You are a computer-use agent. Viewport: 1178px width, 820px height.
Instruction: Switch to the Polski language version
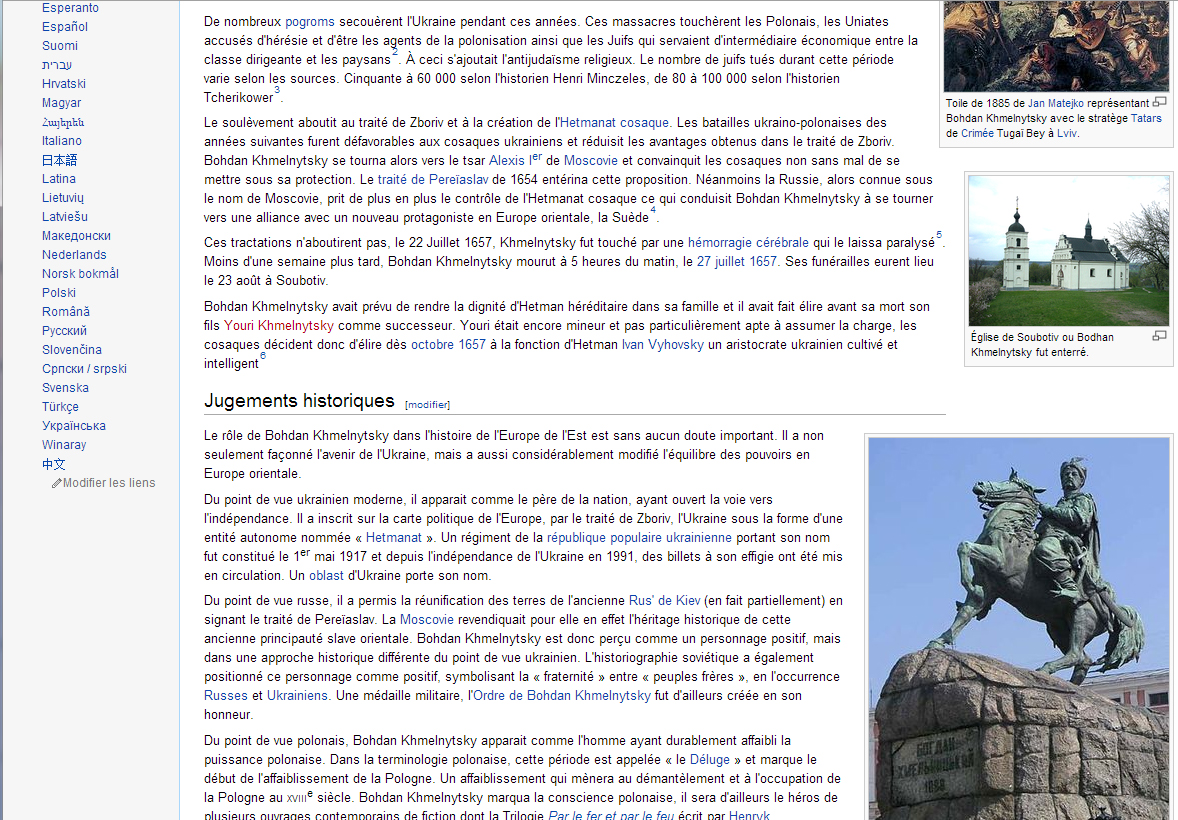[59, 293]
